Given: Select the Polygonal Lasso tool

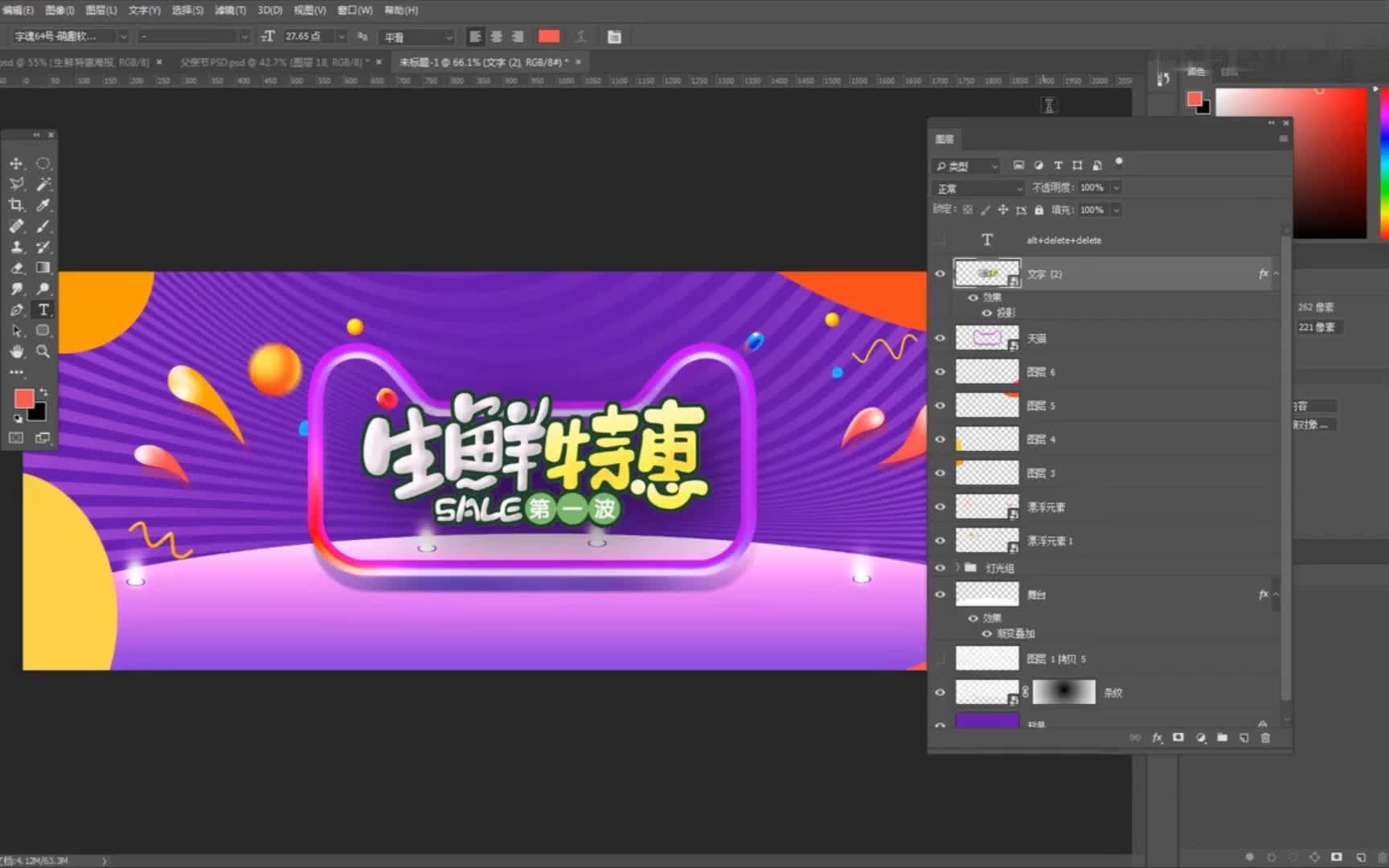Looking at the screenshot, I should tap(16, 184).
